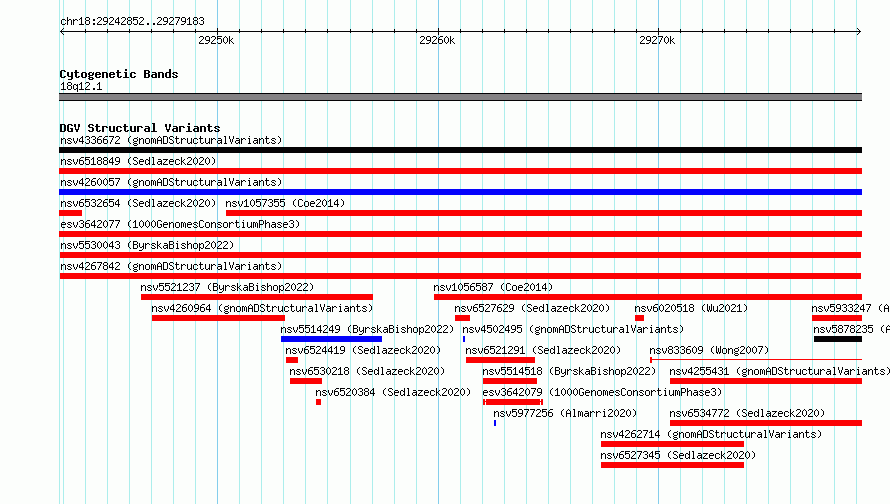Select the thin red line under nsv833609

755,360
